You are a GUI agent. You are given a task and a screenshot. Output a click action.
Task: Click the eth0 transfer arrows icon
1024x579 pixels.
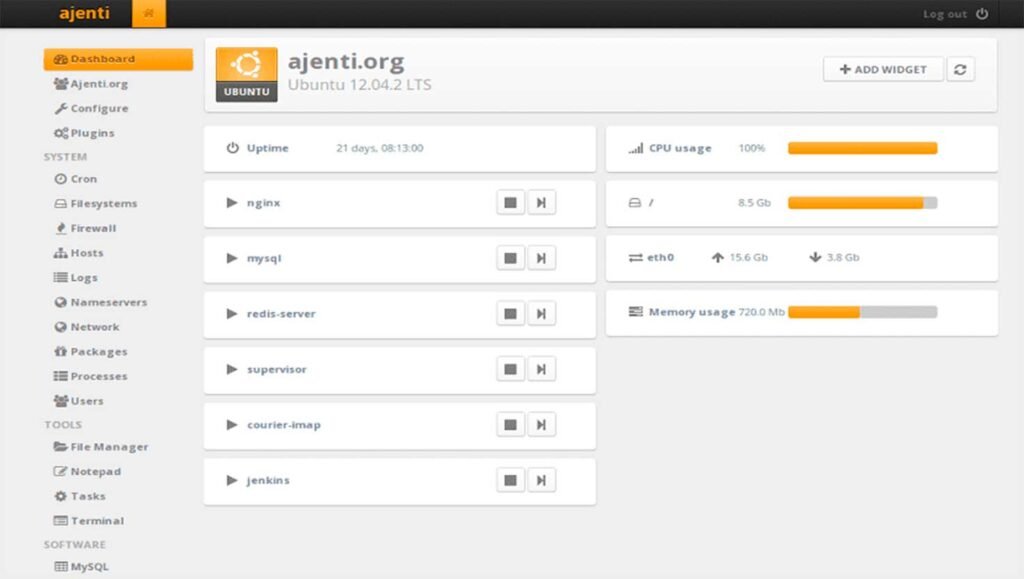635,258
